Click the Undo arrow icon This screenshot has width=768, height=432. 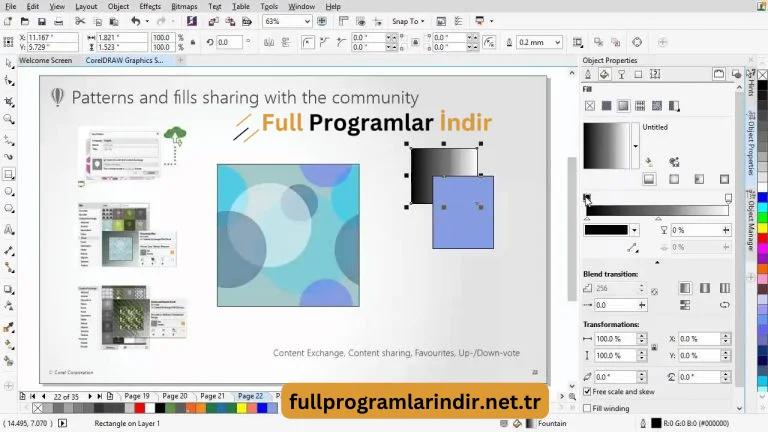136,22
